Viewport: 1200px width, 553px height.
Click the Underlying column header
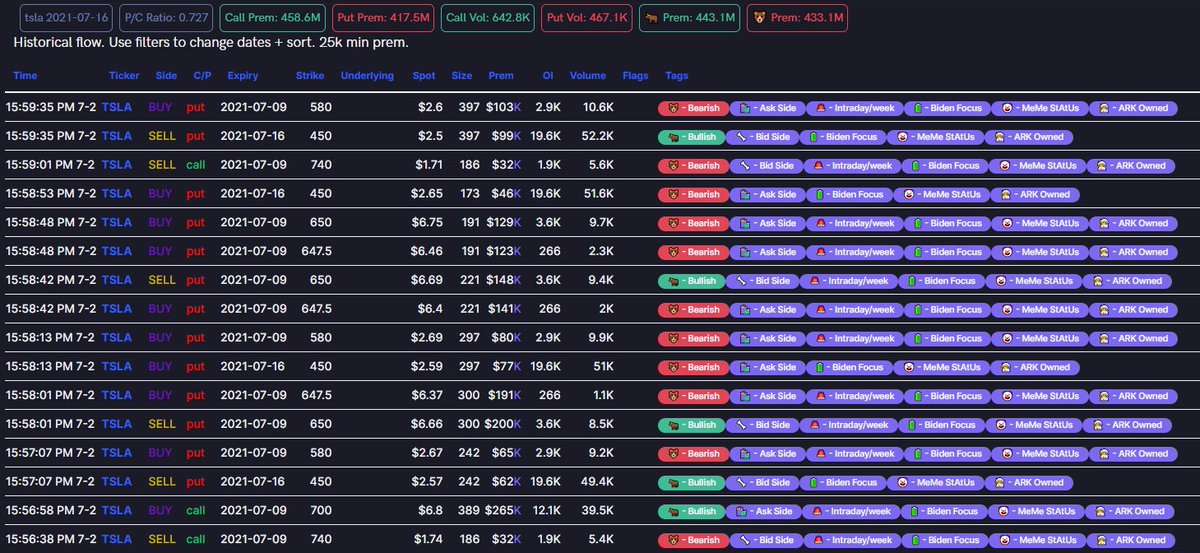367,76
